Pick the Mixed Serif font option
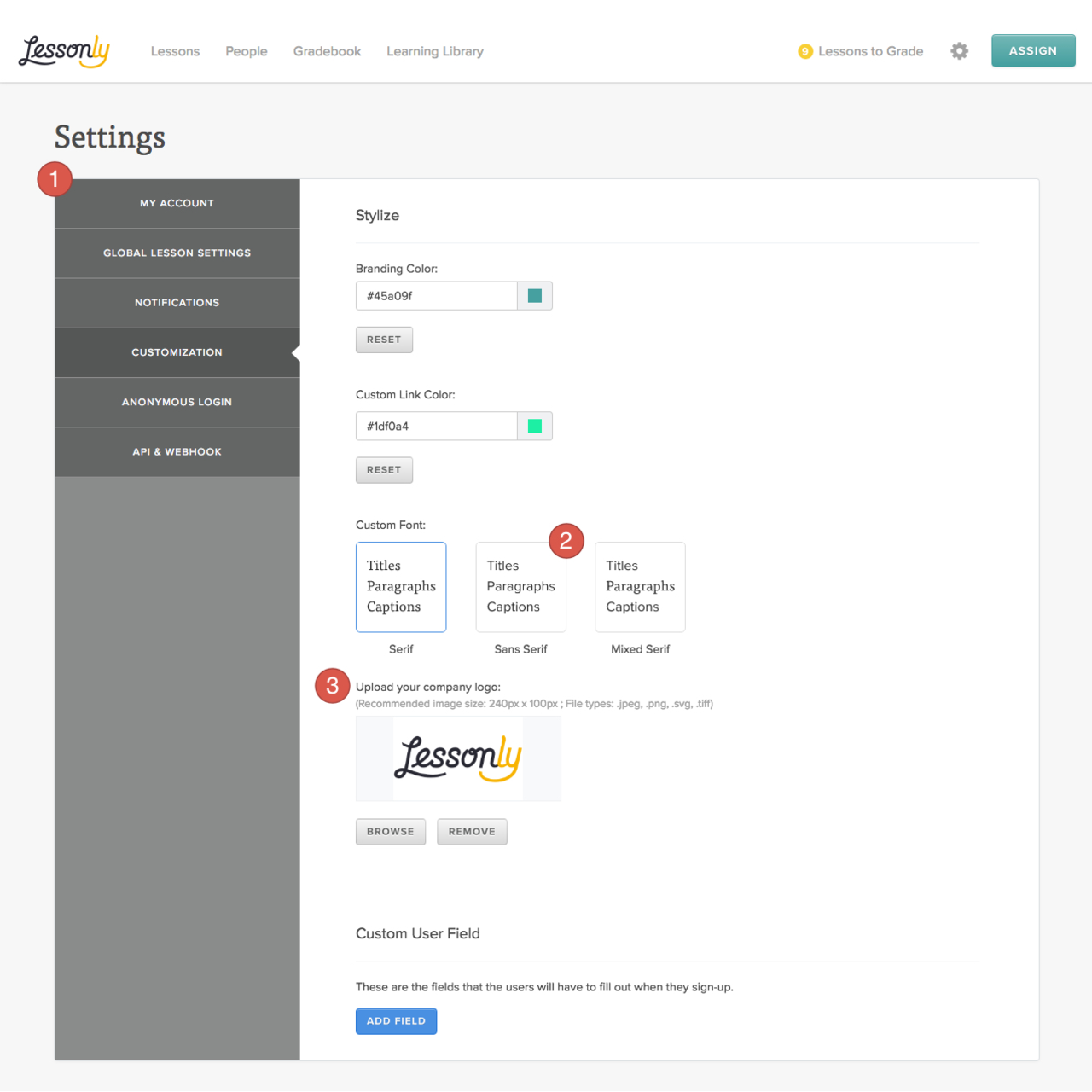This screenshot has height=1092, width=1092. tap(640, 587)
